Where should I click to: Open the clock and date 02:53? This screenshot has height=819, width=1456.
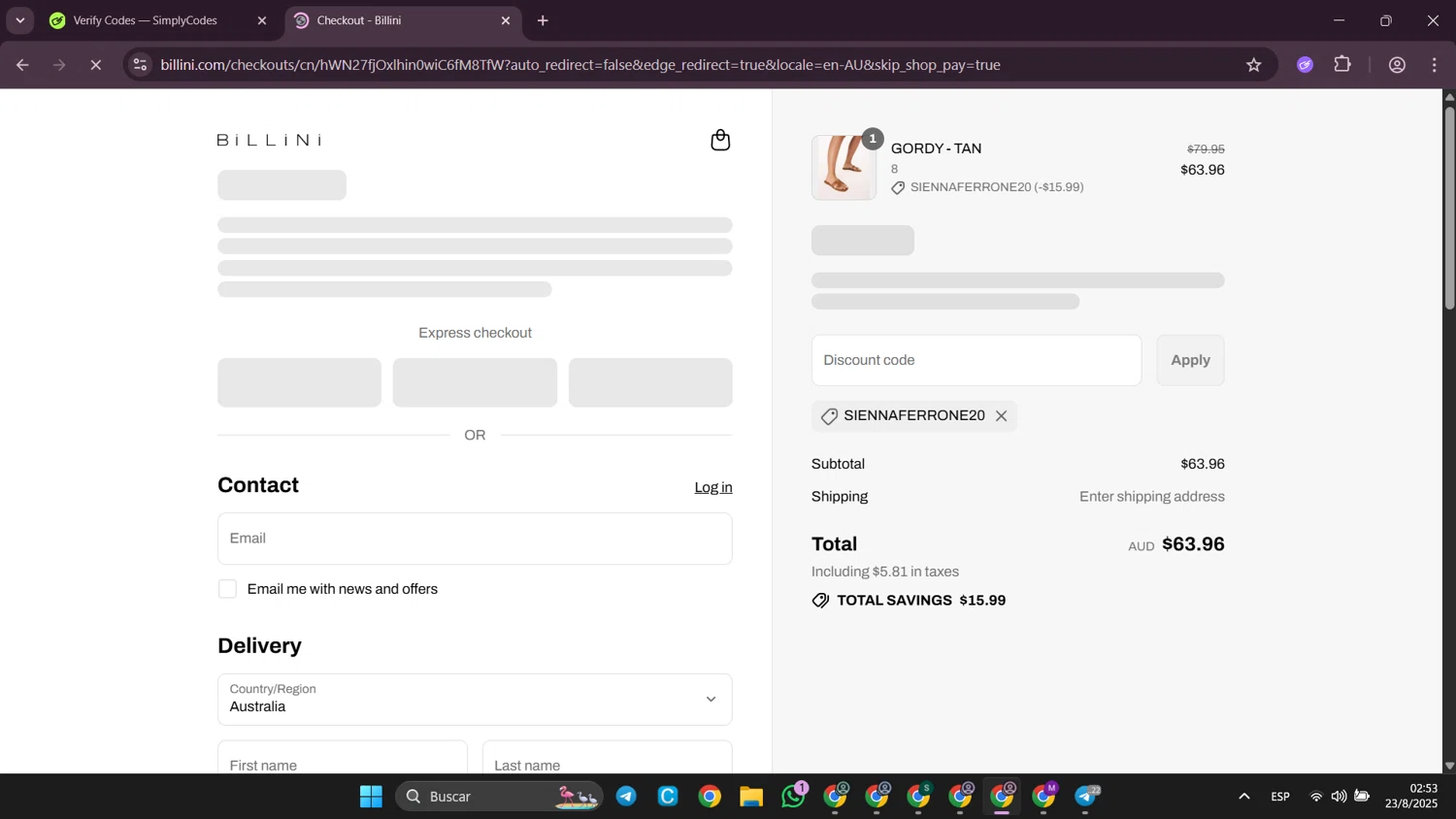click(x=1411, y=796)
